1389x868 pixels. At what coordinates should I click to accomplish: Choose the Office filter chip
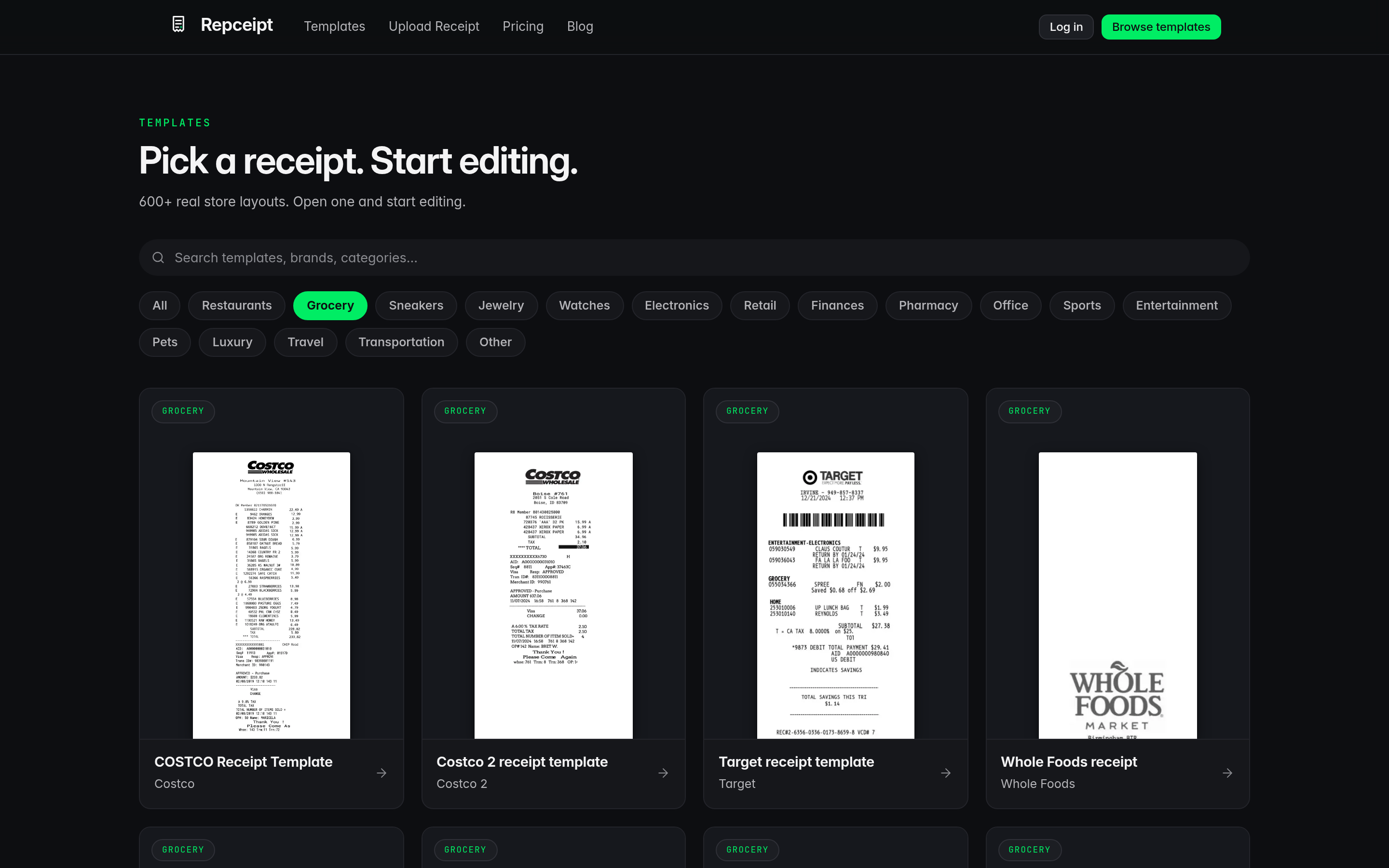(x=1010, y=305)
